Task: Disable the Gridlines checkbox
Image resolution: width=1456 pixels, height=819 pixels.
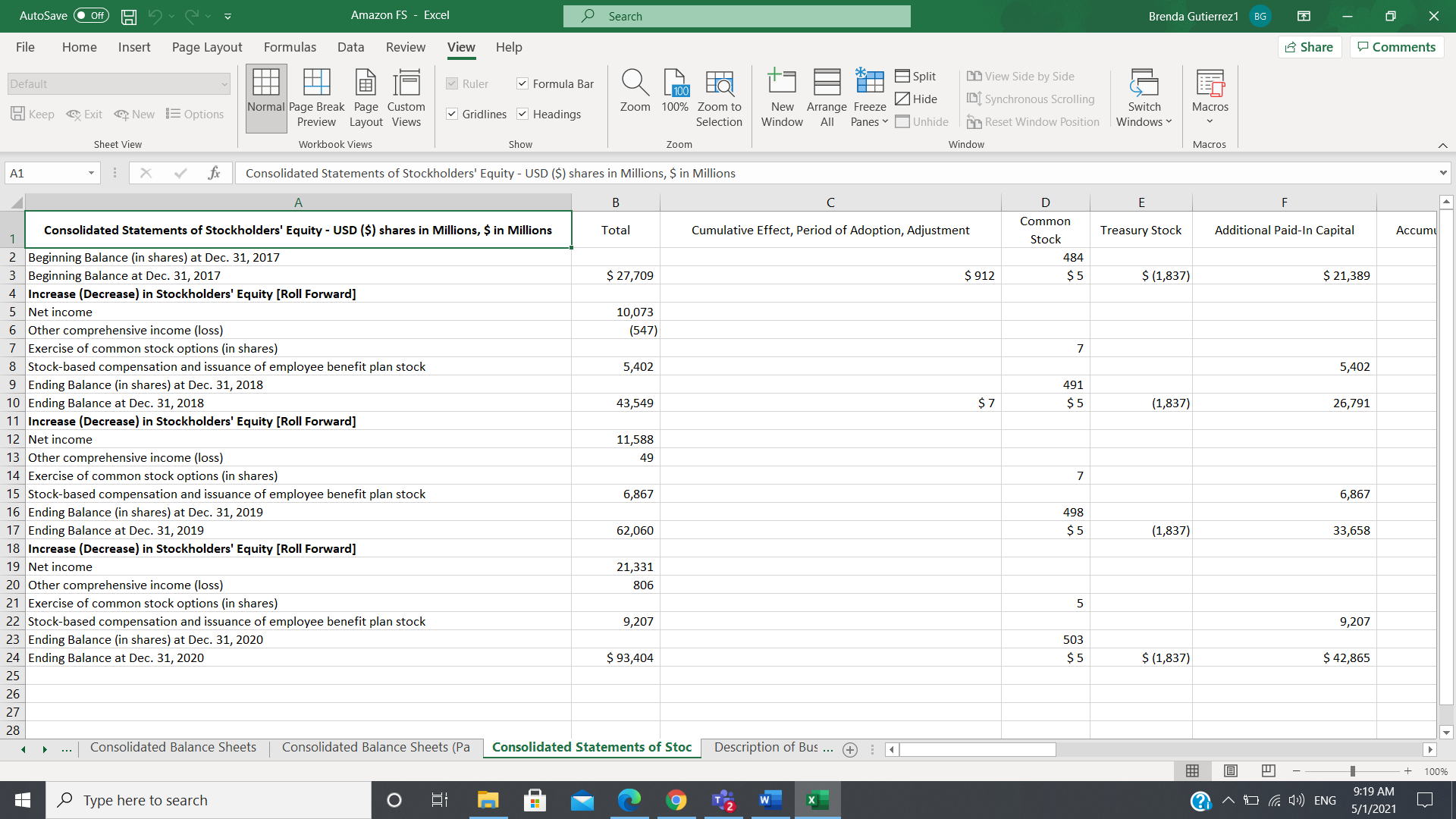Action: click(x=453, y=114)
